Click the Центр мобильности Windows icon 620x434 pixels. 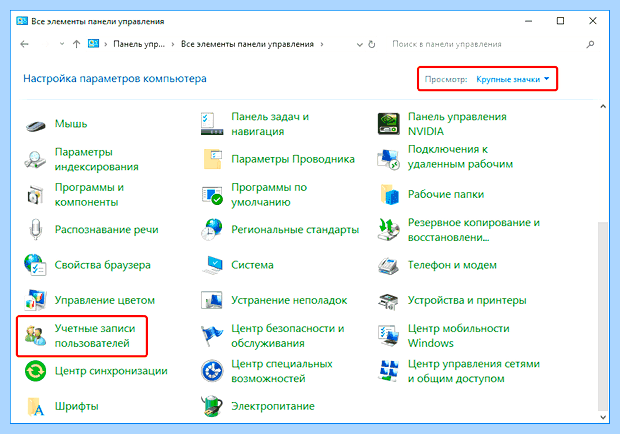(x=388, y=336)
